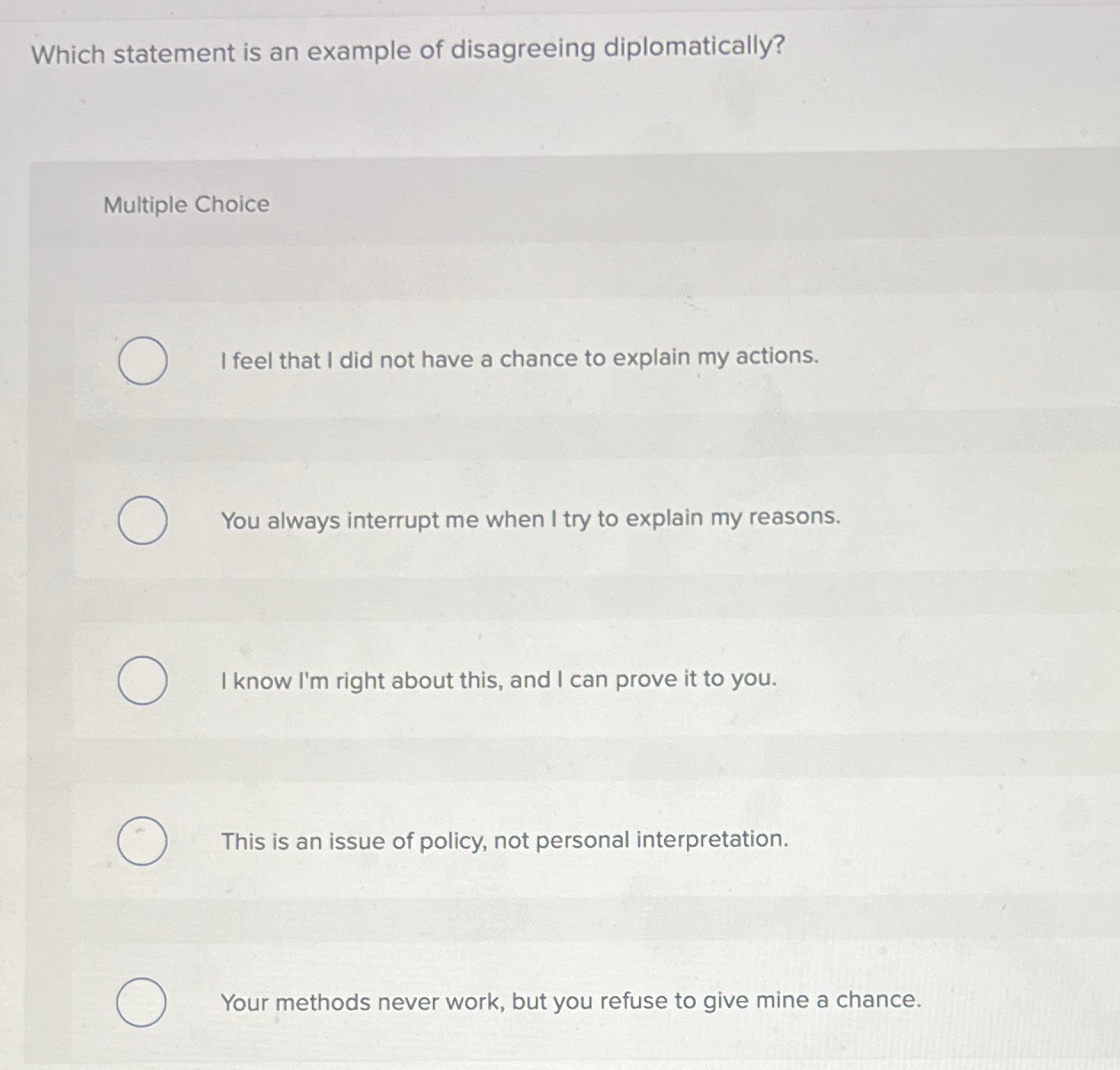
Task: Select the last radio button about methods never working
Action: (143, 1002)
